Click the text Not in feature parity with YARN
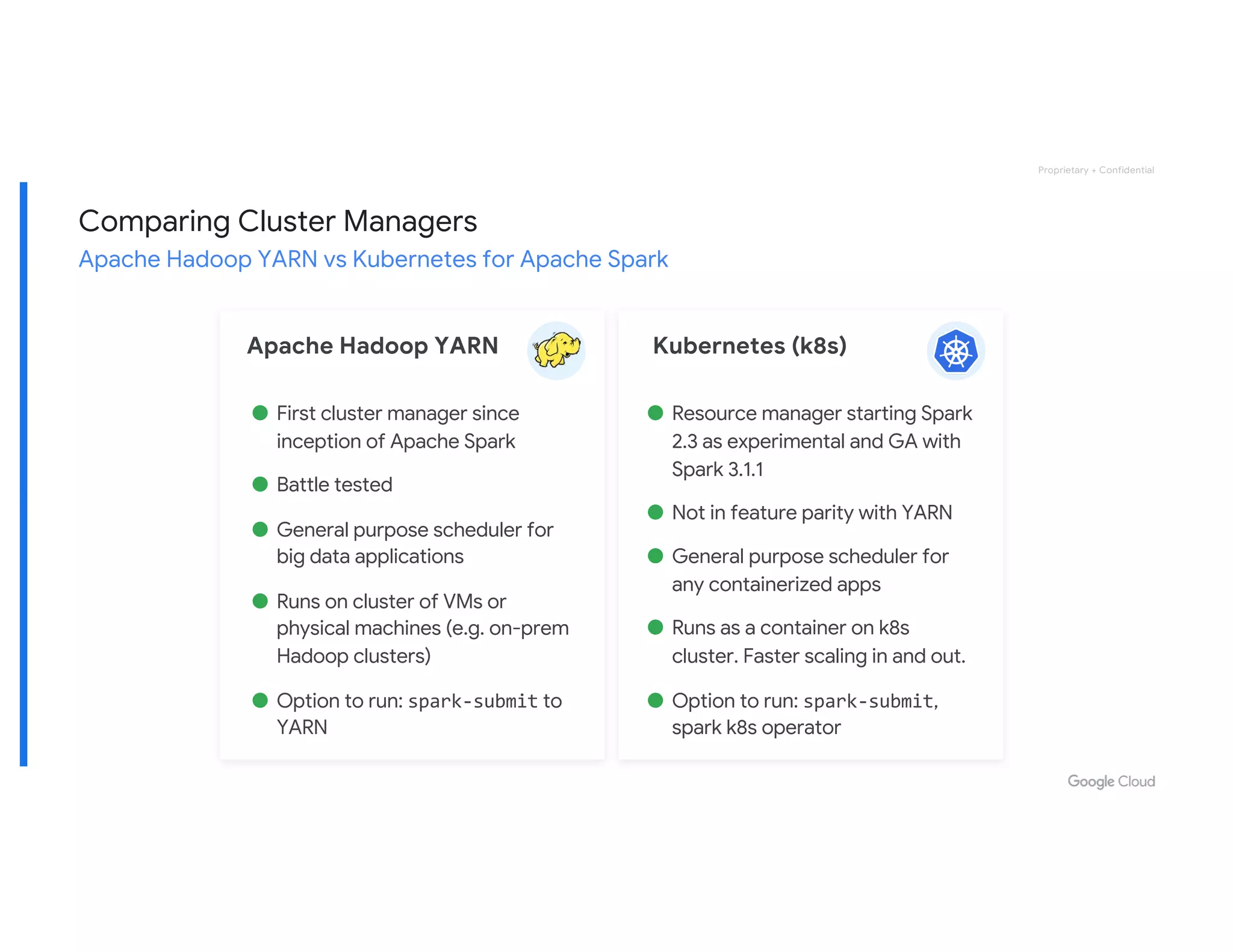This screenshot has height=952, width=1233. point(812,513)
